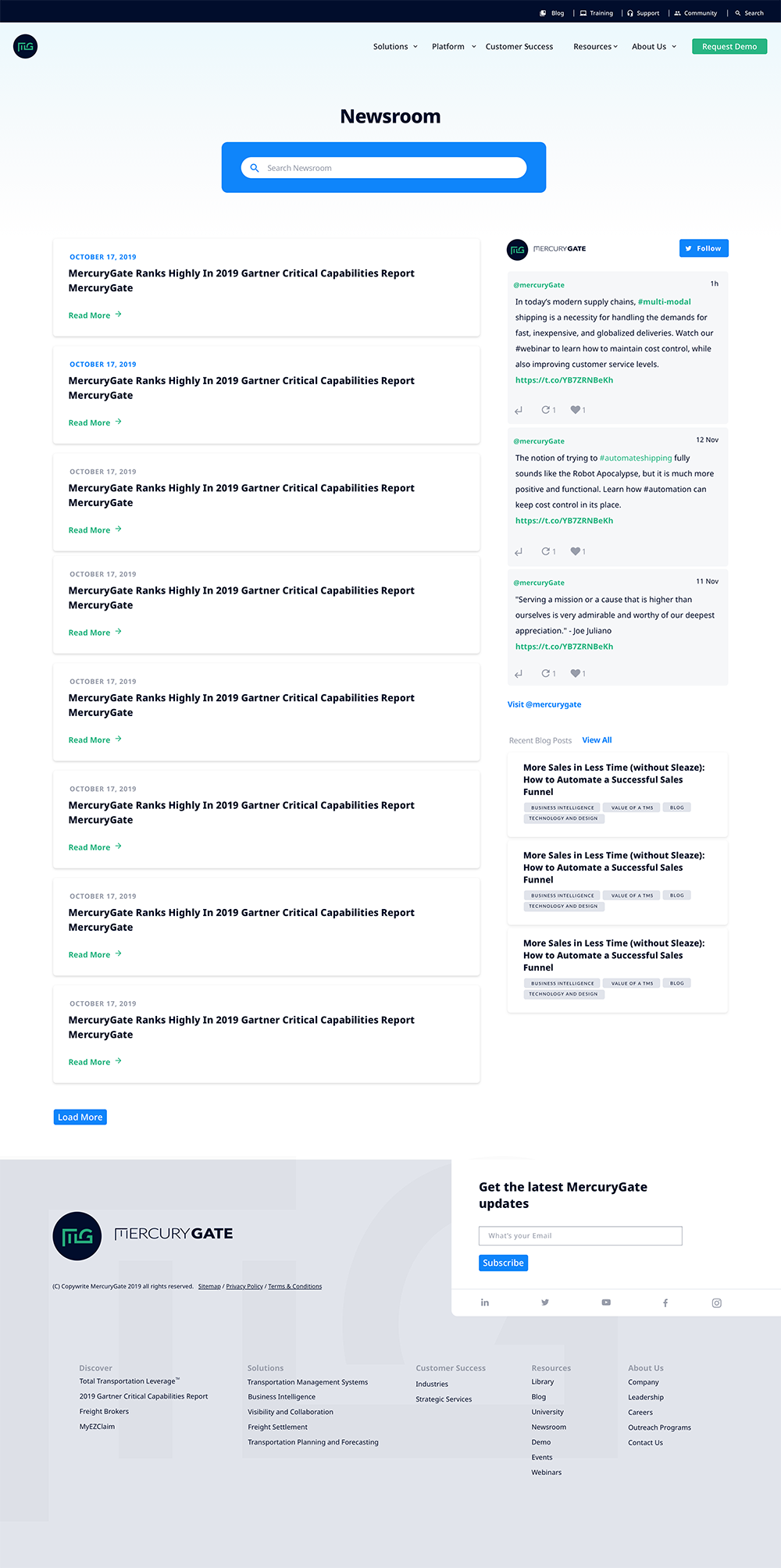Click the Request Demo button
This screenshot has width=781, height=1568.
tap(729, 47)
